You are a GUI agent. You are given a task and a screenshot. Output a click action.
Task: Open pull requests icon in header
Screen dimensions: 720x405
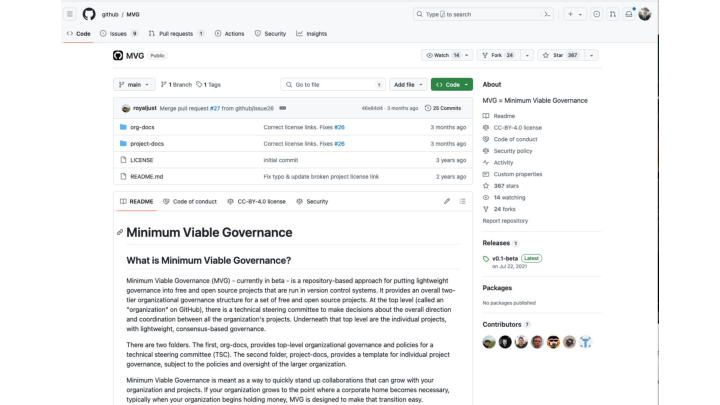(x=613, y=14)
